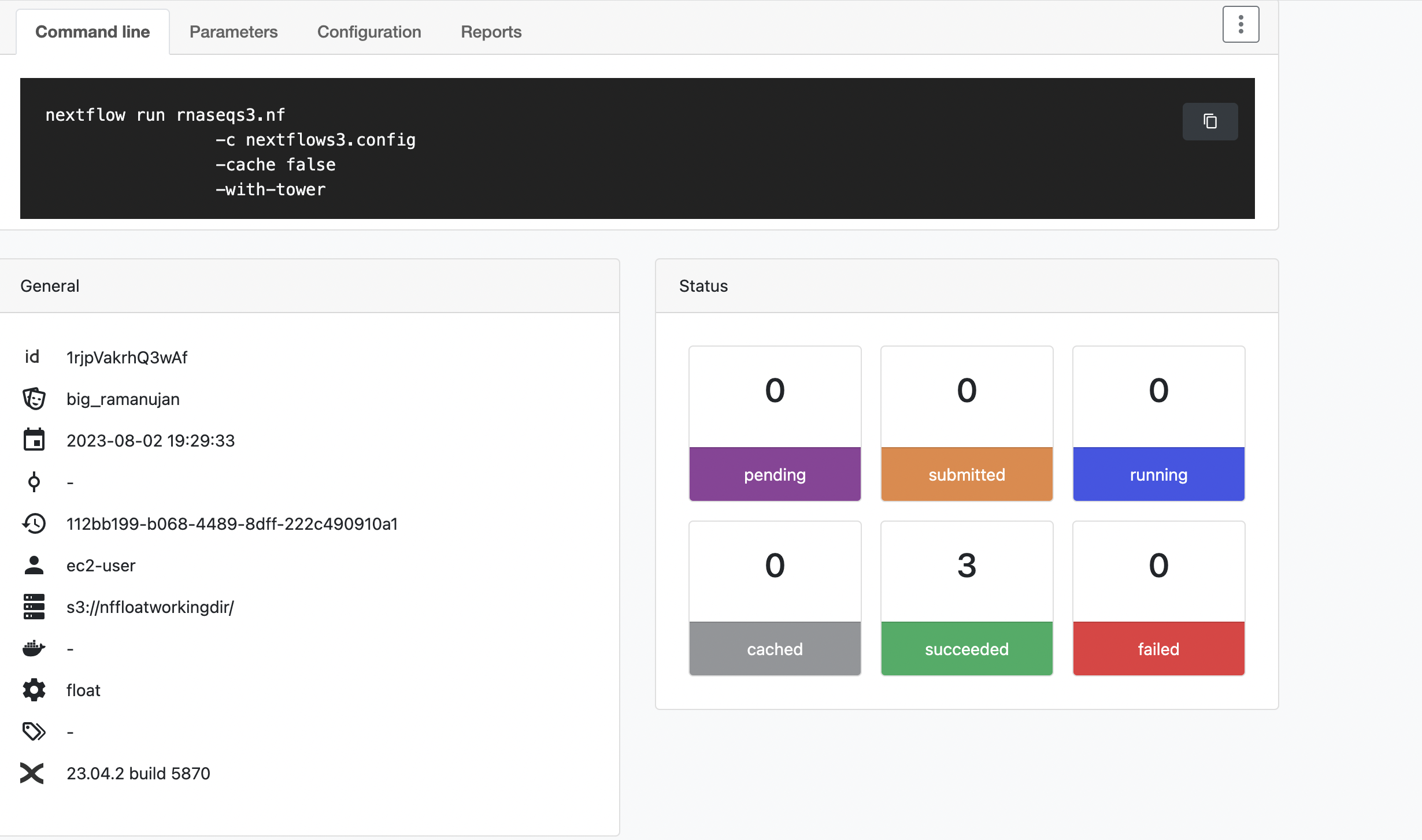The image size is (1422, 840).
Task: Click the user icon next to ec2-user
Action: [x=34, y=565]
